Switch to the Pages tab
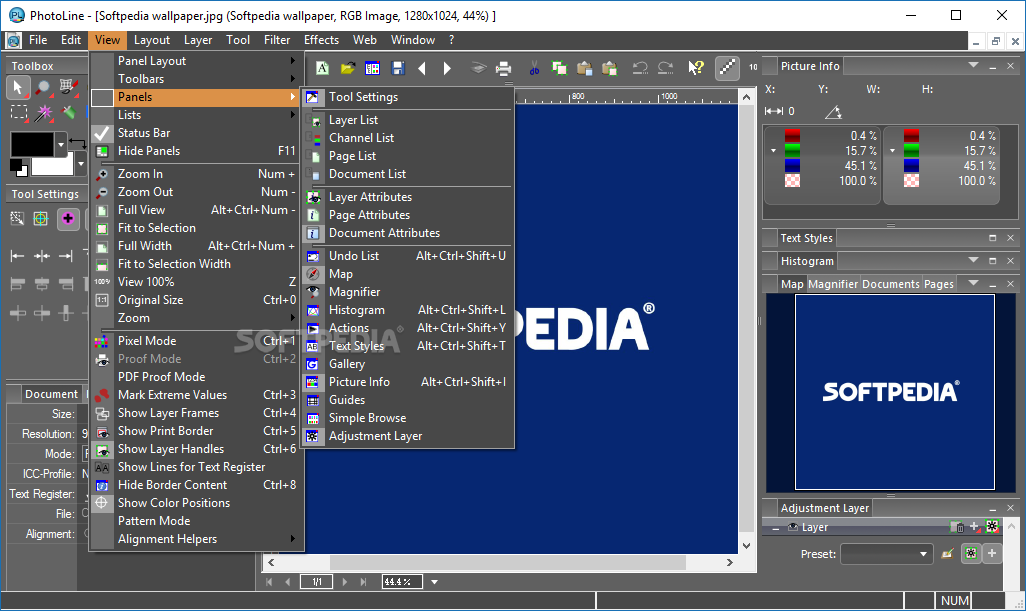Image resolution: width=1026 pixels, height=611 pixels. pos(938,284)
